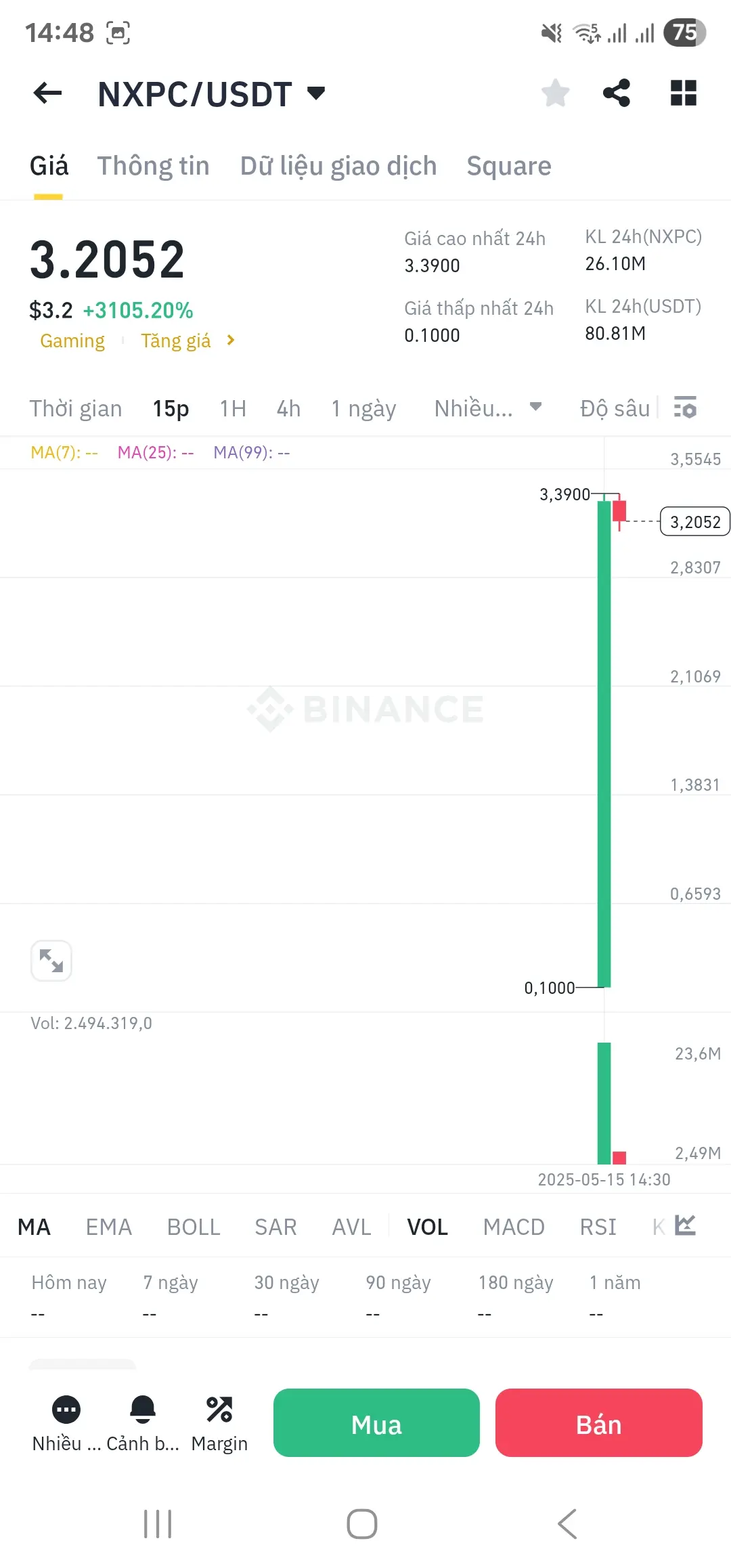The height and width of the screenshot is (1568, 731).
Task: Open the indicator chart icon beside RSI
Action: point(685,1225)
